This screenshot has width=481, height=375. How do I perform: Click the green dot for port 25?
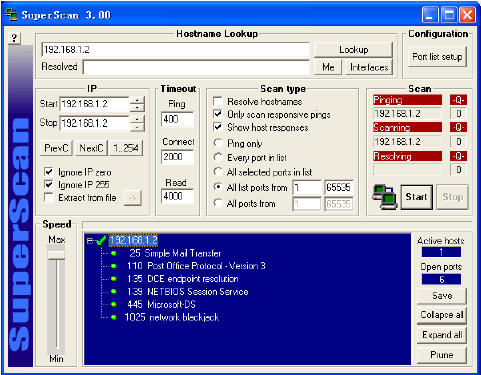click(x=114, y=253)
